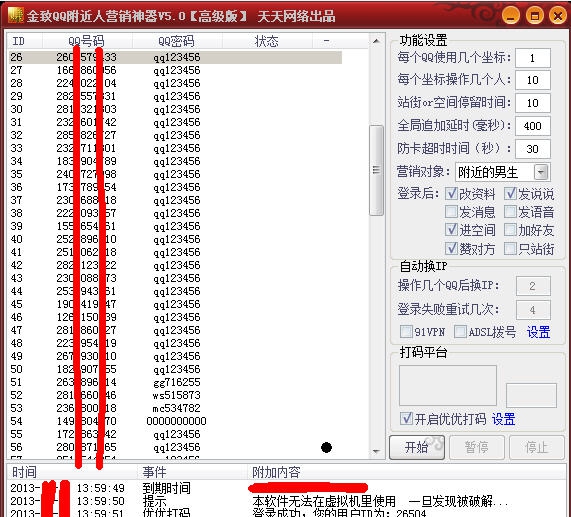Select row with password ws515873
This screenshot has width=571, height=517.
[x=175, y=395]
